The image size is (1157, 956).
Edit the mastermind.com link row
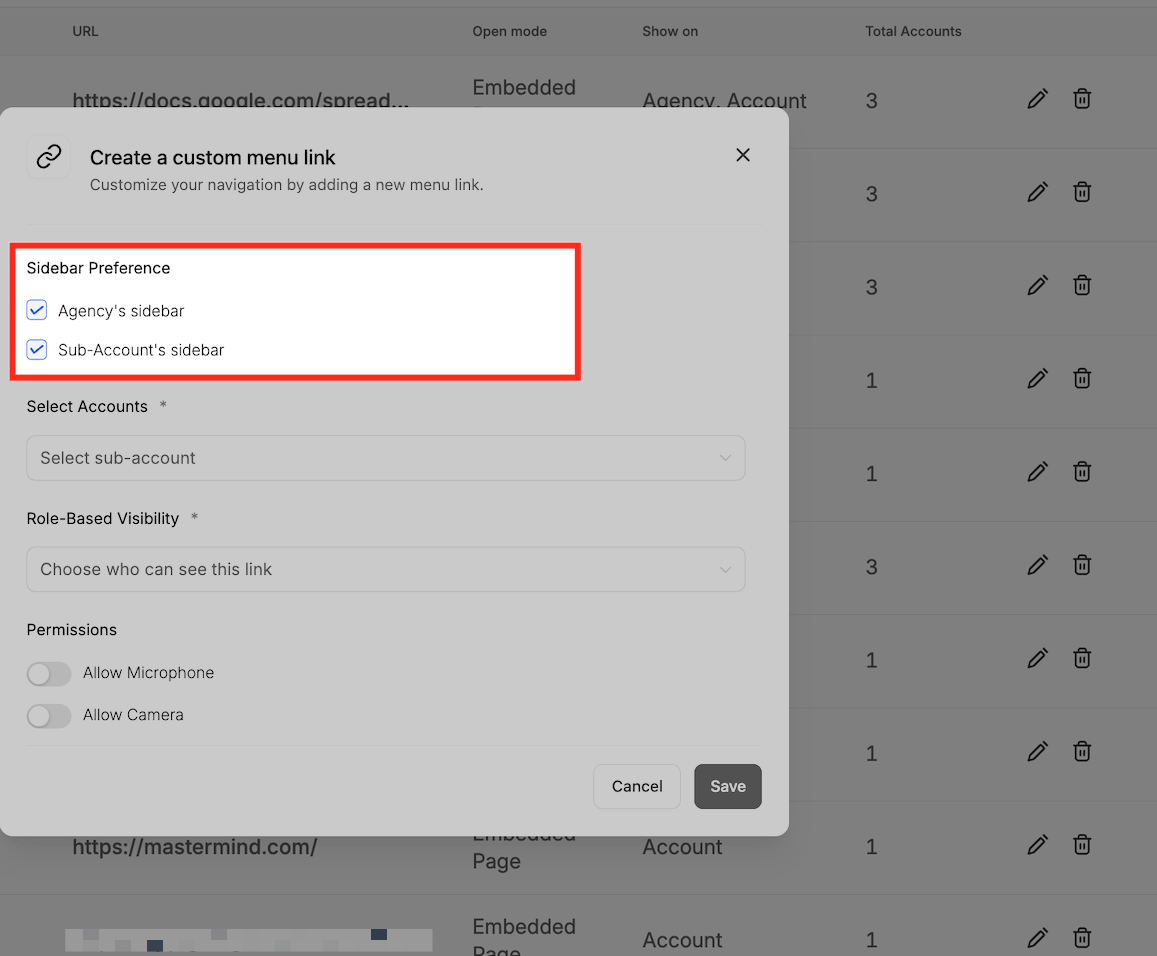click(1037, 845)
